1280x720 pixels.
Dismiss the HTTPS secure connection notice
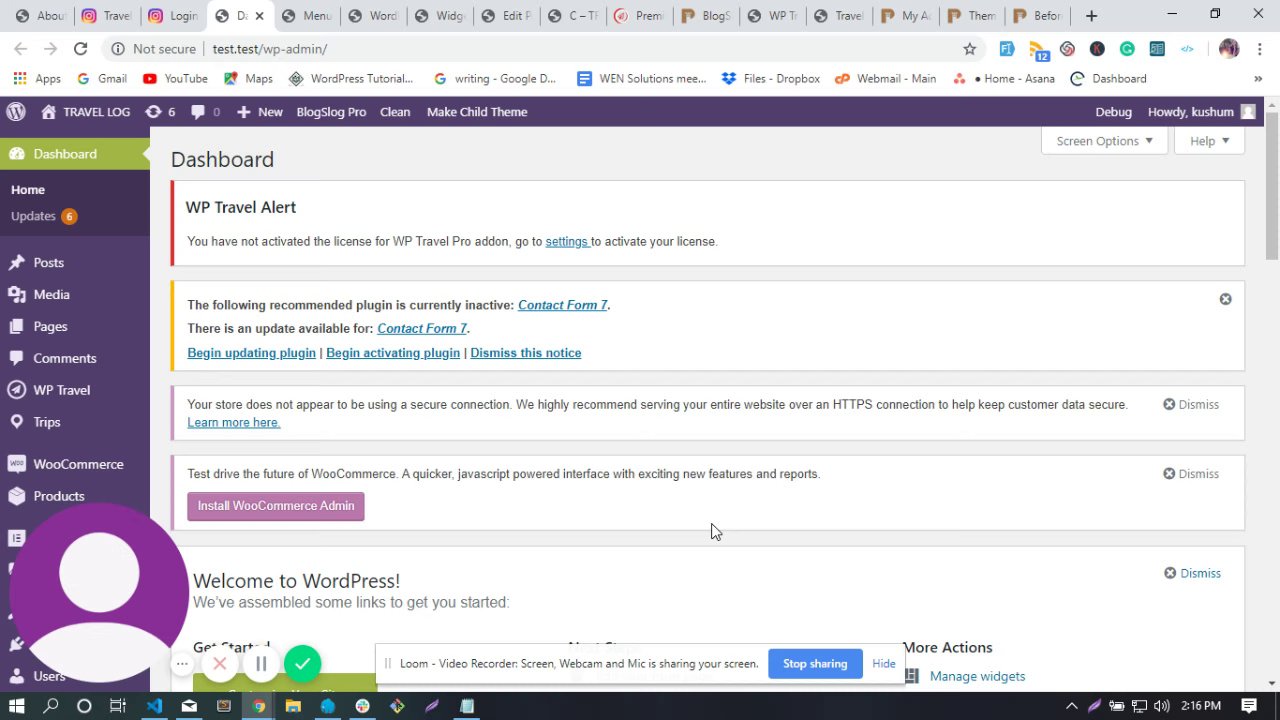coord(1191,405)
